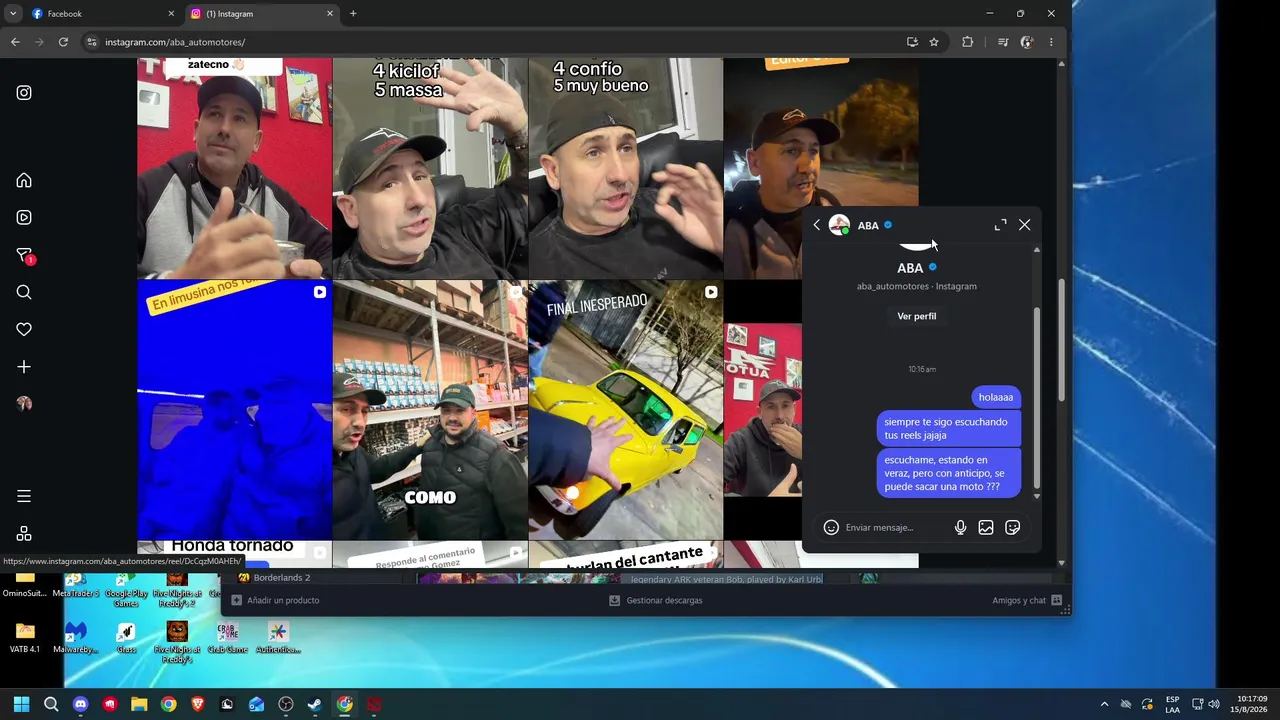Click the chat scrollbar thumb
1280x720 pixels.
point(1036,397)
